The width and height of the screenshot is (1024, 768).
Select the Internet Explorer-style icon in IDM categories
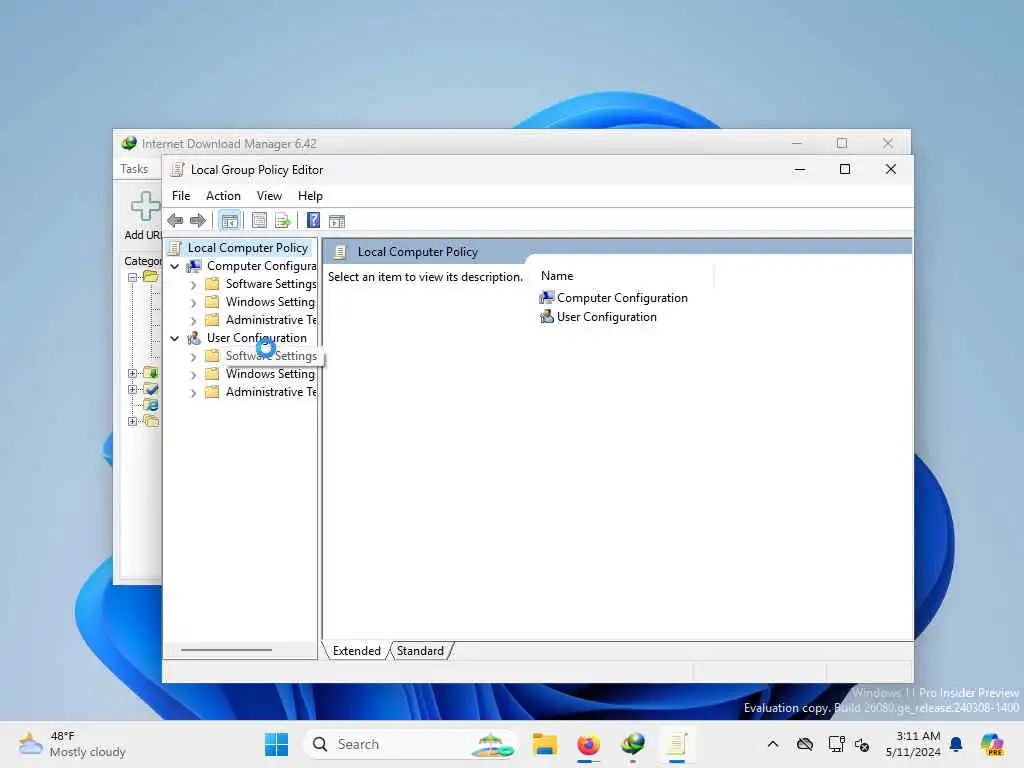tap(151, 405)
